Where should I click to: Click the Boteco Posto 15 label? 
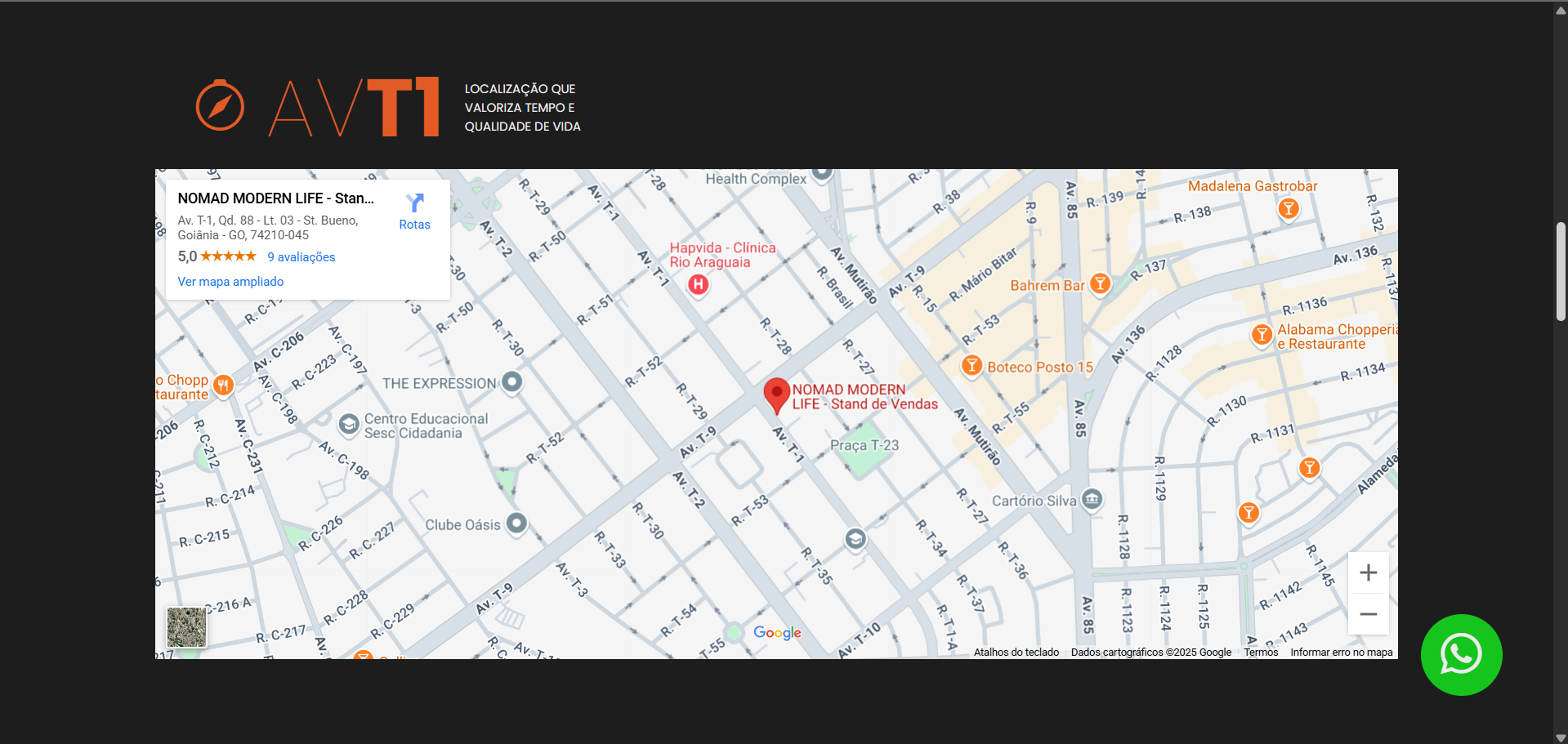pyautogui.click(x=1040, y=368)
